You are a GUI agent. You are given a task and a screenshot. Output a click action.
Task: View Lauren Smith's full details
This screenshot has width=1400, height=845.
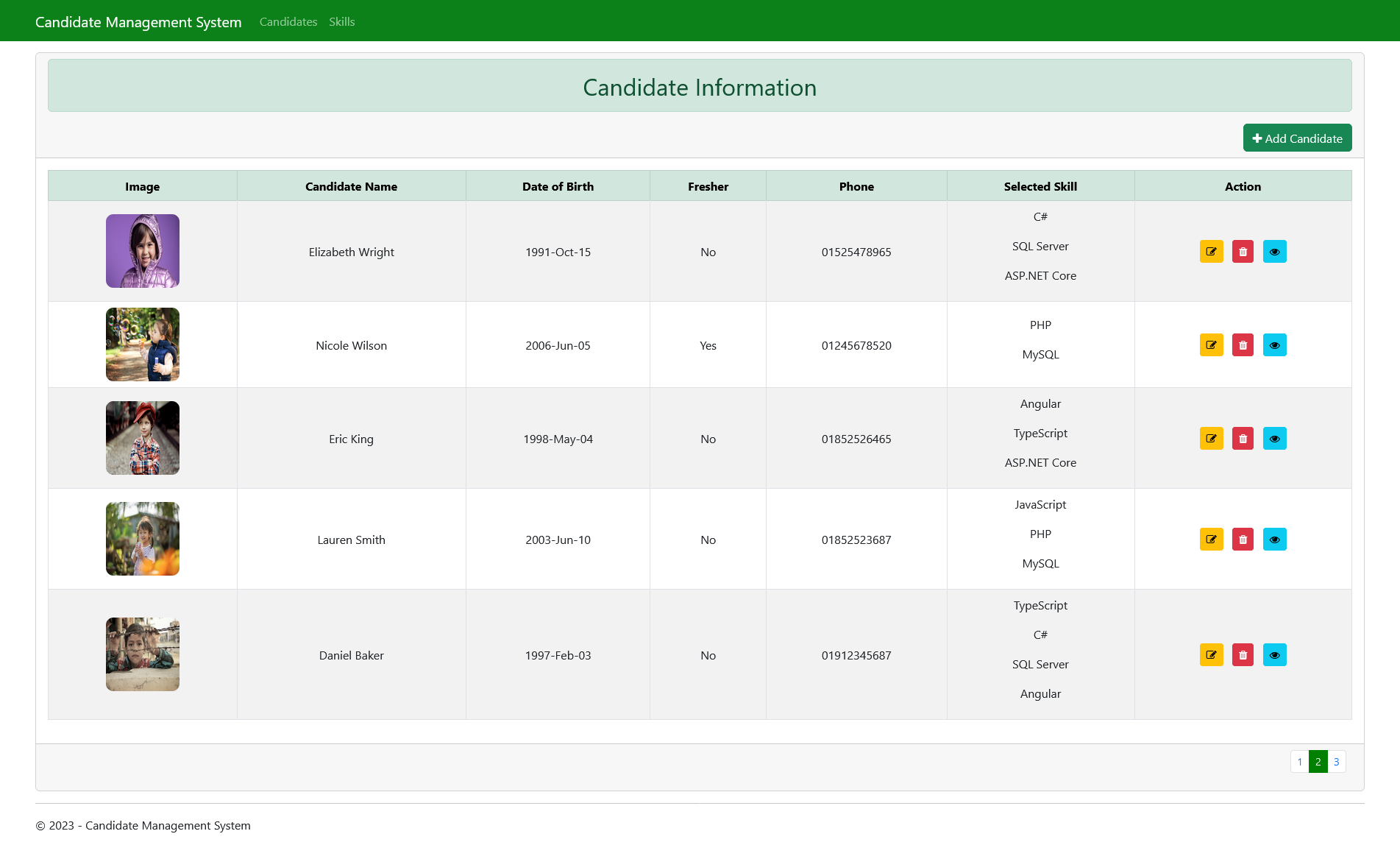[x=1275, y=539]
